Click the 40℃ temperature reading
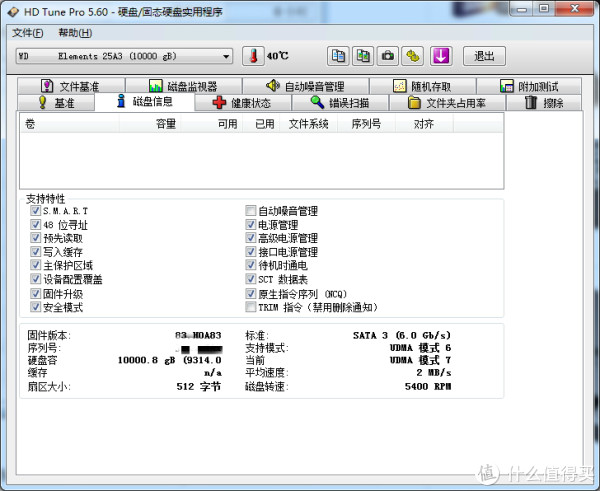This screenshot has height=491, width=600. [x=278, y=56]
